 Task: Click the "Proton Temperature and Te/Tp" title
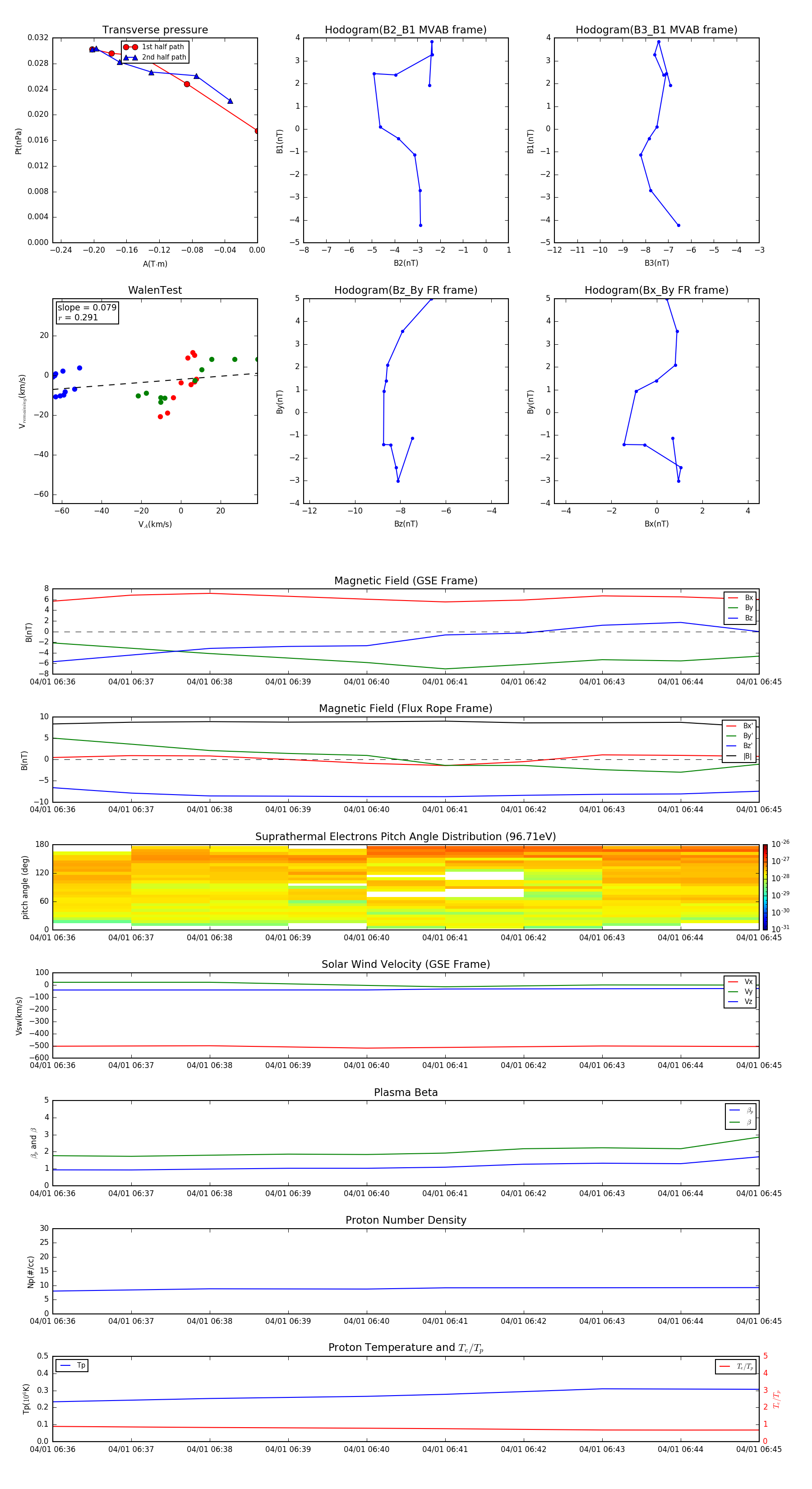point(406,1348)
